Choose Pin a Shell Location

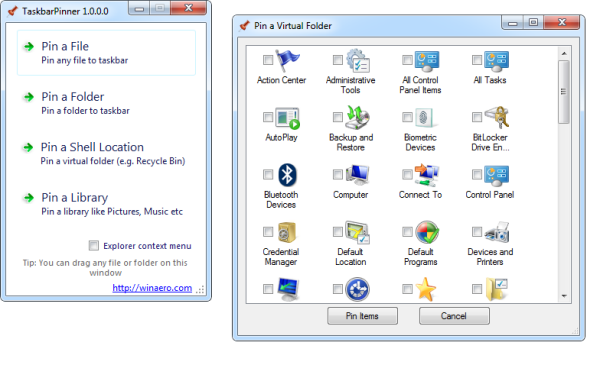(x=106, y=153)
